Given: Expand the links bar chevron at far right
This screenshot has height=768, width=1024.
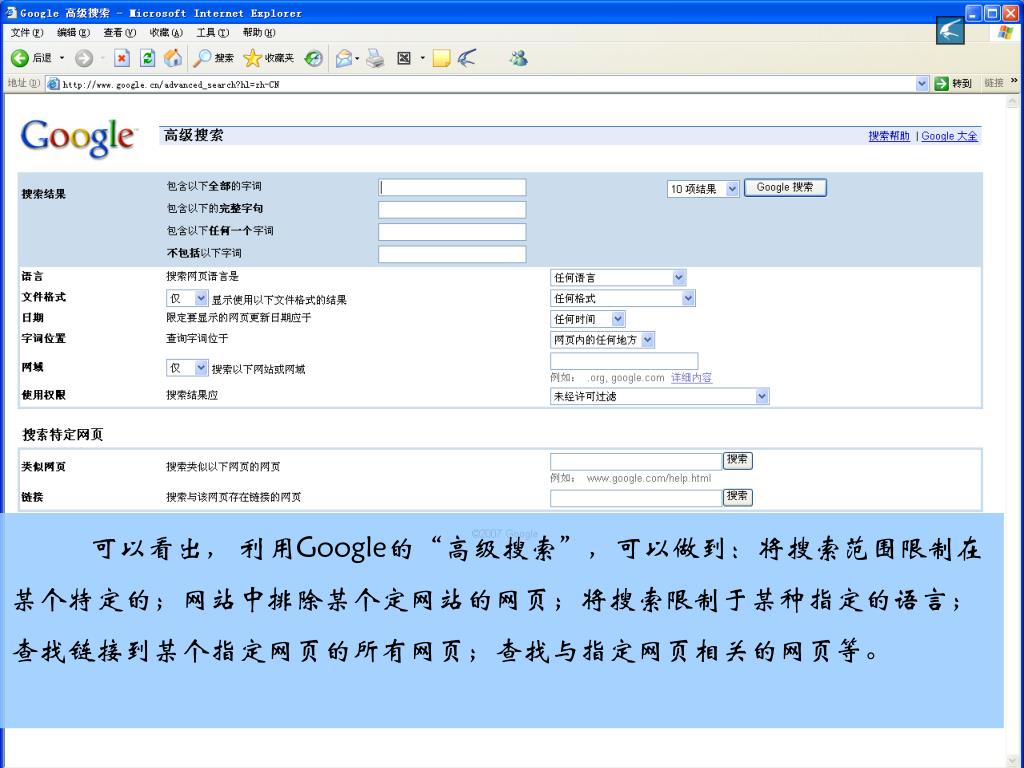Looking at the screenshot, I should 1014,81.
